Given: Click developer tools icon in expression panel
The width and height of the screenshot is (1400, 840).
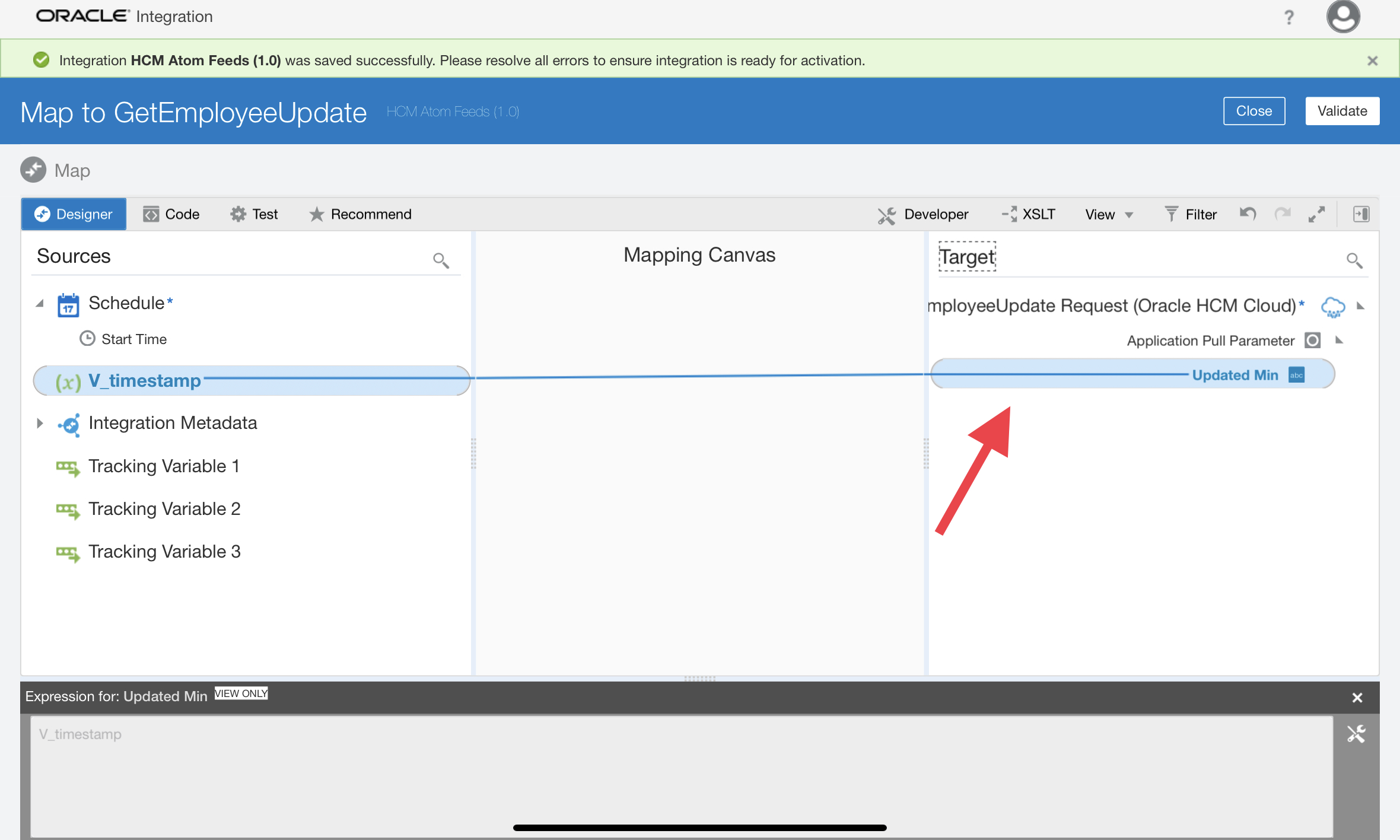Looking at the screenshot, I should (1356, 734).
